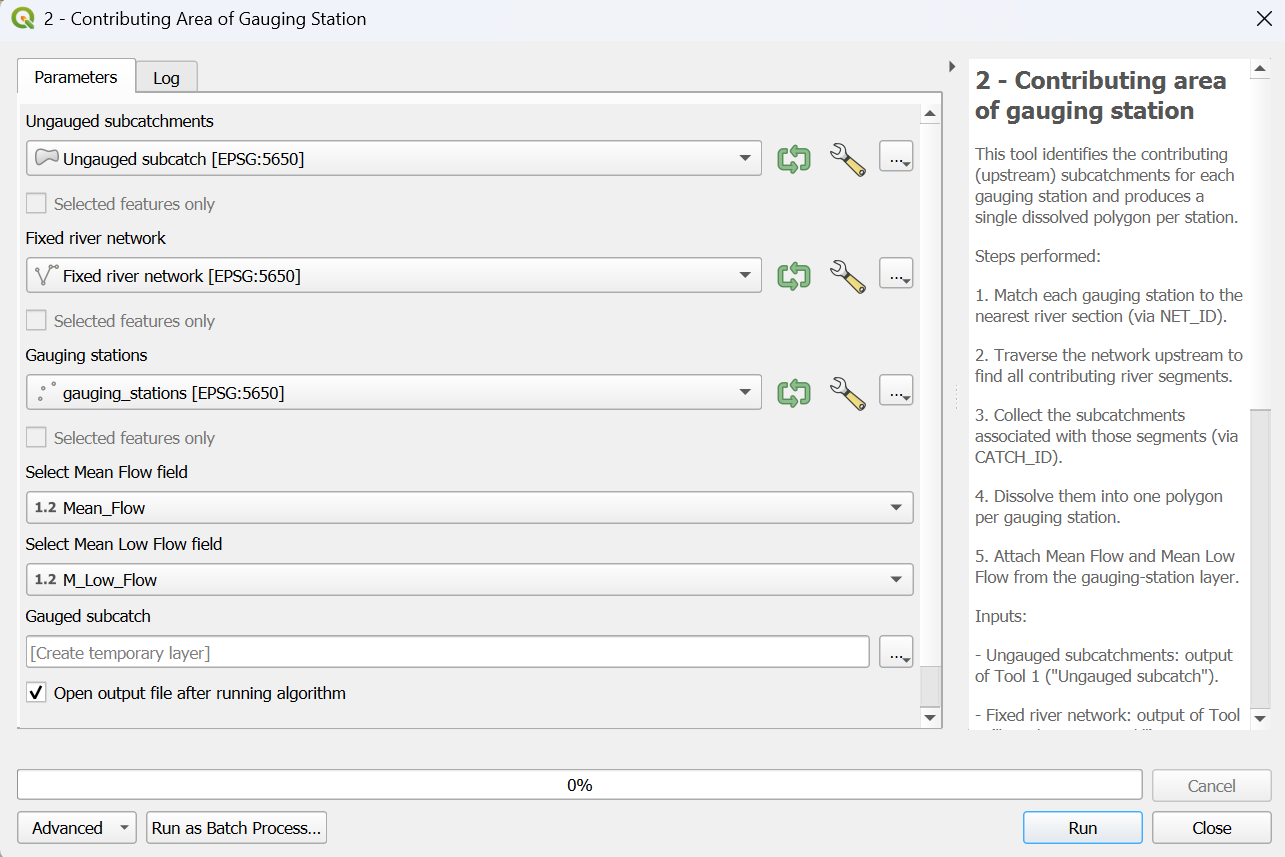1285x857 pixels.
Task: Click help heading 'Contributing area of gauging station'
Action: [x=1100, y=95]
